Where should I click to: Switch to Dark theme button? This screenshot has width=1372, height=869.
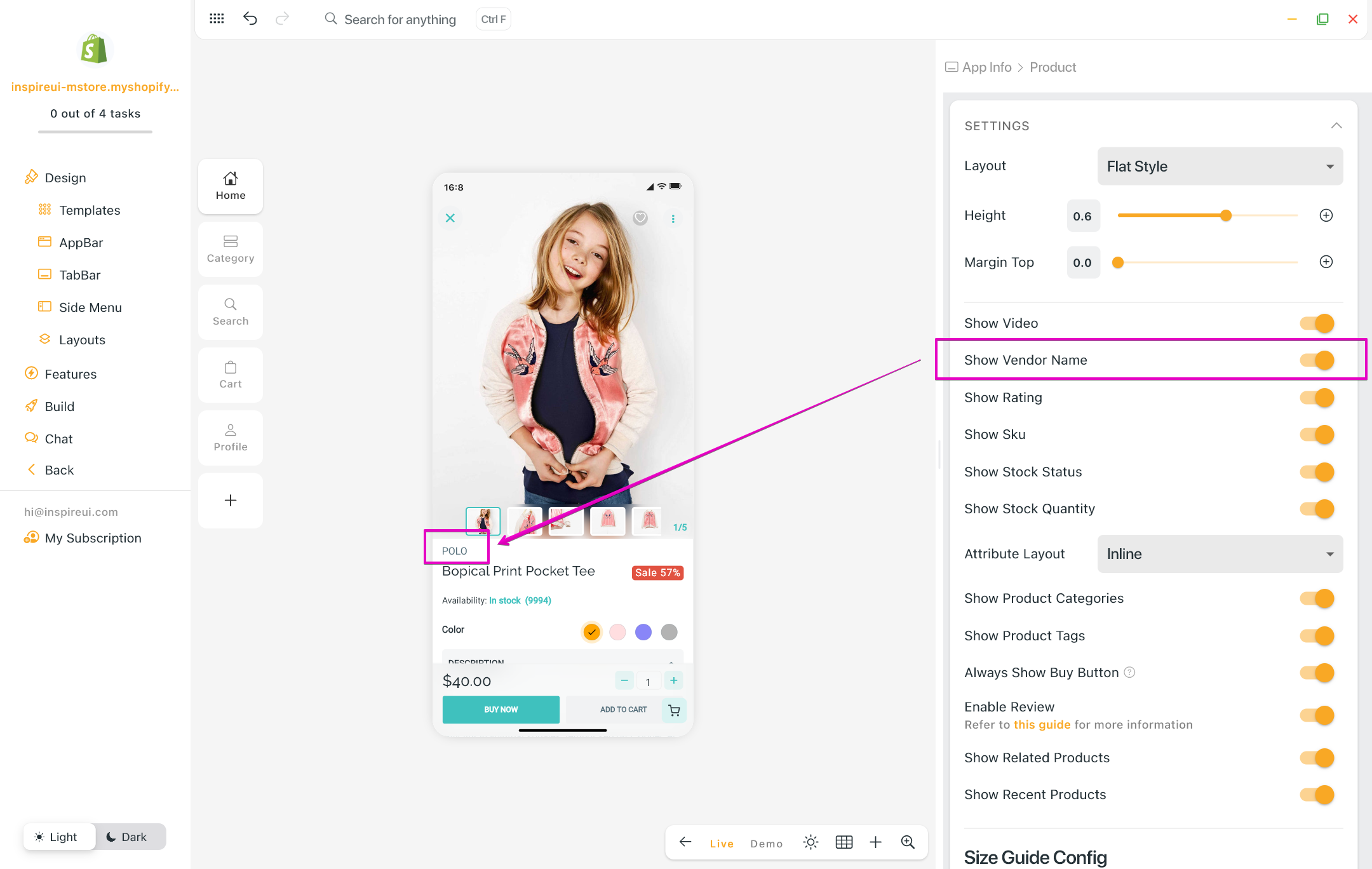(x=127, y=837)
